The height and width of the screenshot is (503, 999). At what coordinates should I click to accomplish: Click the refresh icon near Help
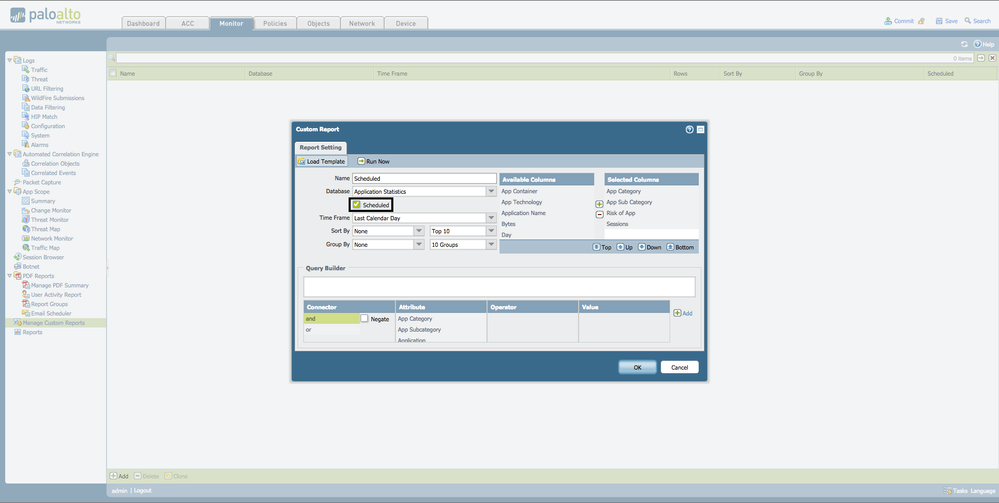[964, 44]
